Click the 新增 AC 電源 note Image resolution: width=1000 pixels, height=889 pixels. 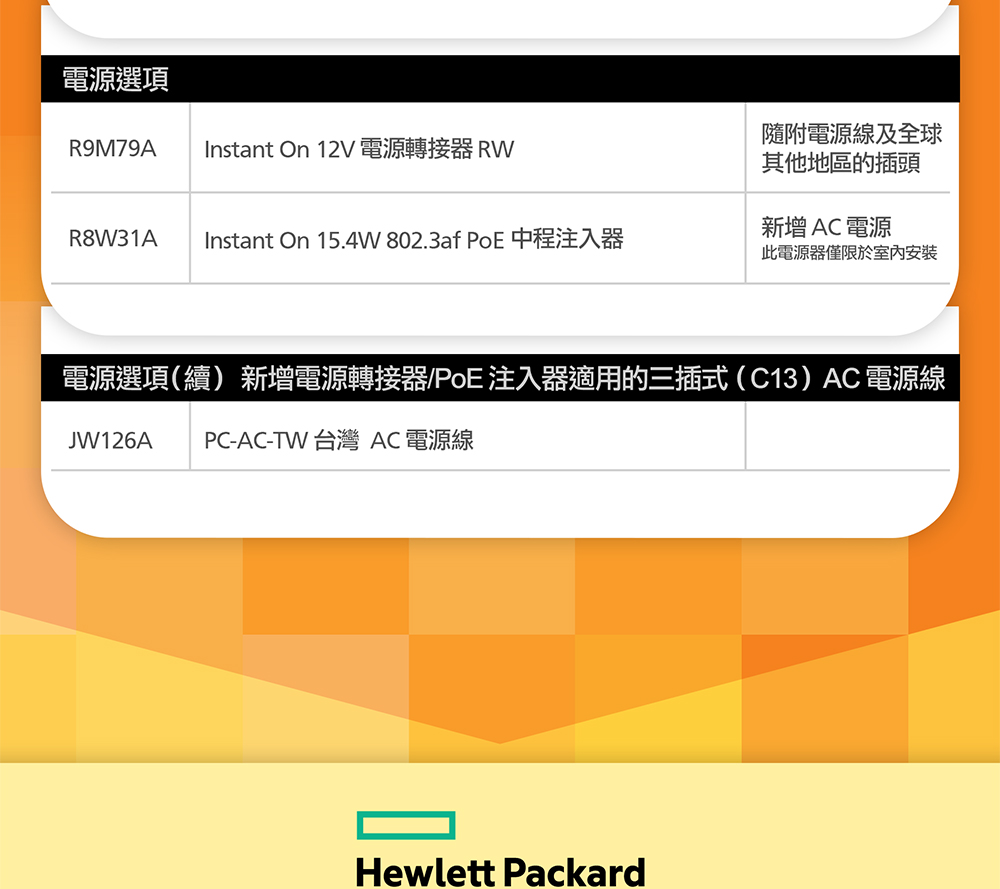point(825,227)
